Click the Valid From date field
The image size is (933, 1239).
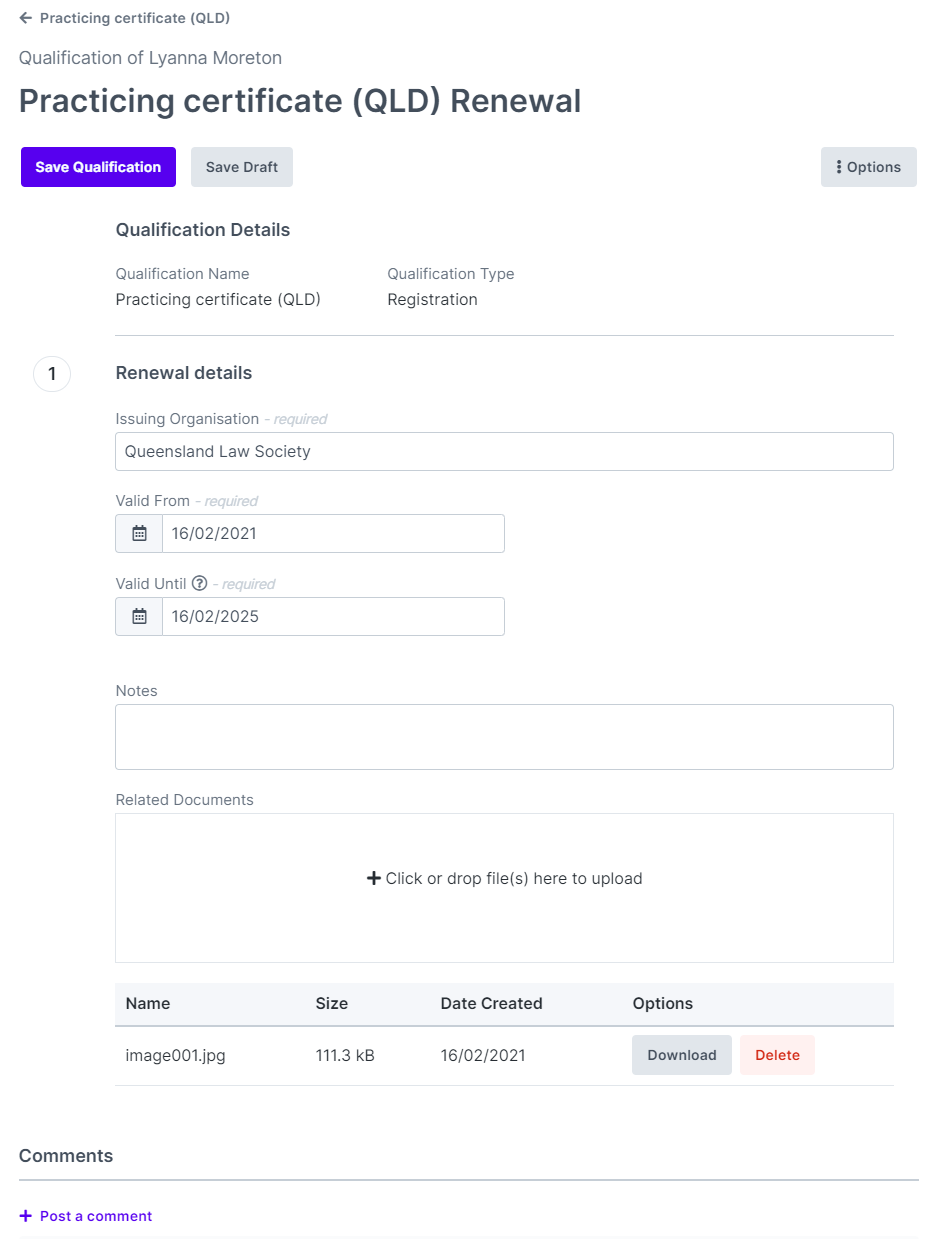[x=333, y=533]
